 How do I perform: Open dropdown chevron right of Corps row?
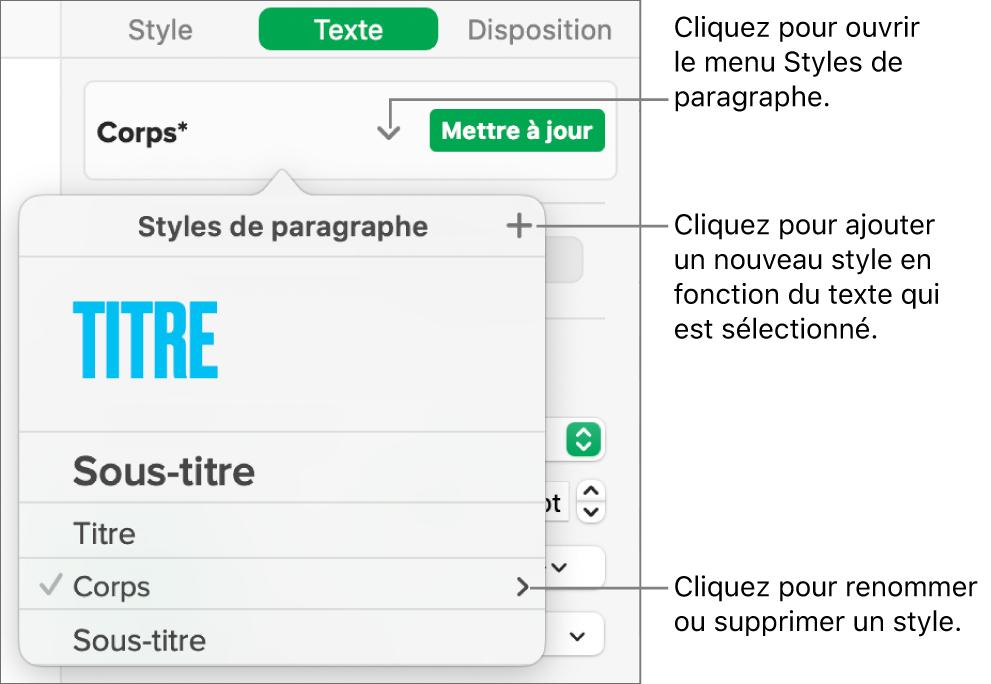pos(562,567)
